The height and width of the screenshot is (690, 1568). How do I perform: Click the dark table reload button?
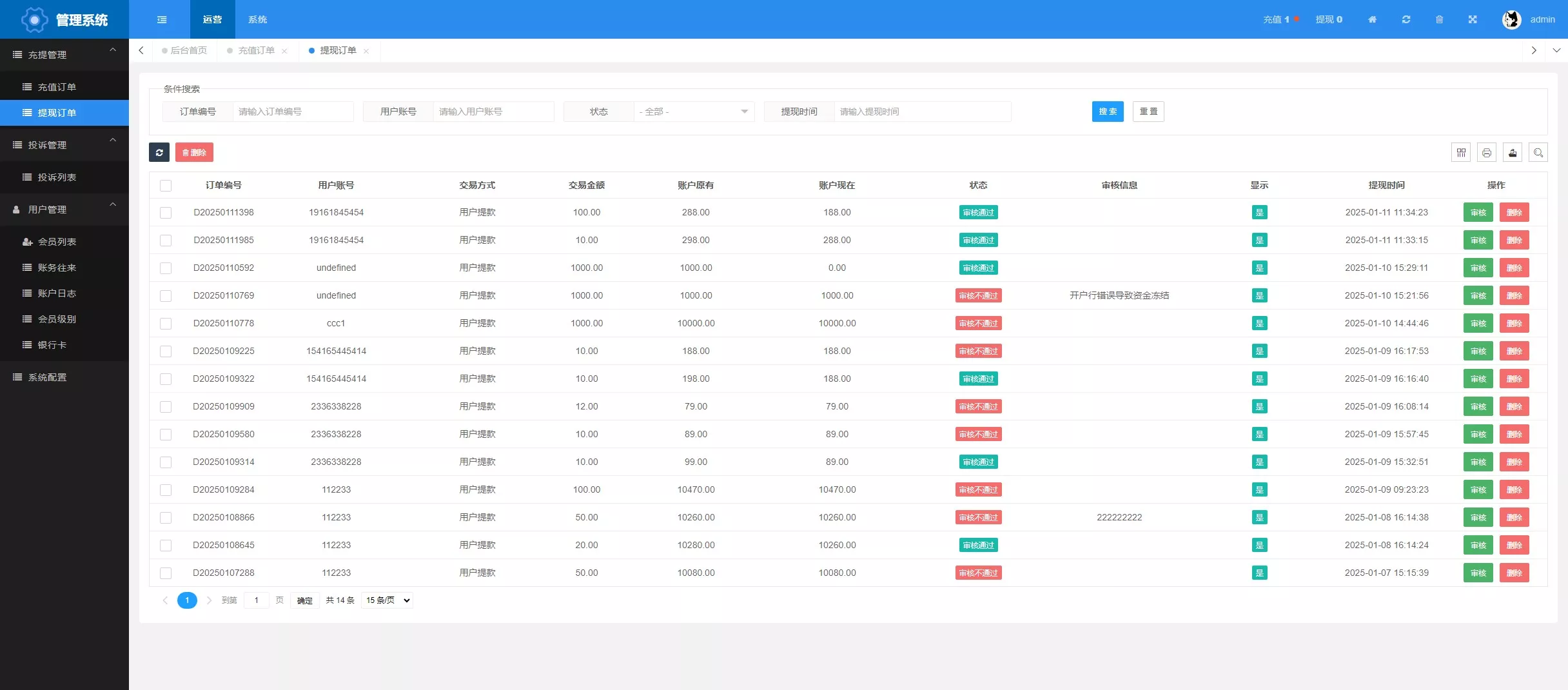159,153
